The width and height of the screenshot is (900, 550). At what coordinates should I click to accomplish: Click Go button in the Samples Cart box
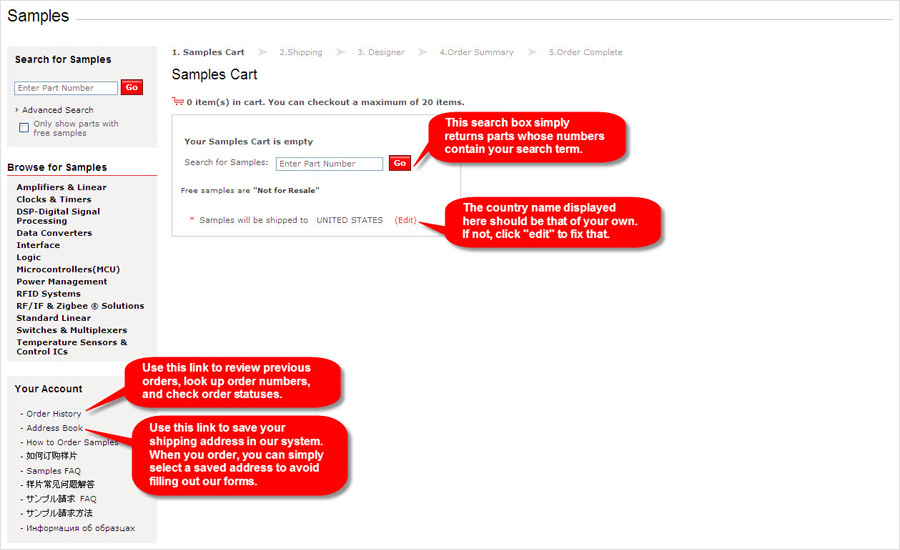pos(399,163)
